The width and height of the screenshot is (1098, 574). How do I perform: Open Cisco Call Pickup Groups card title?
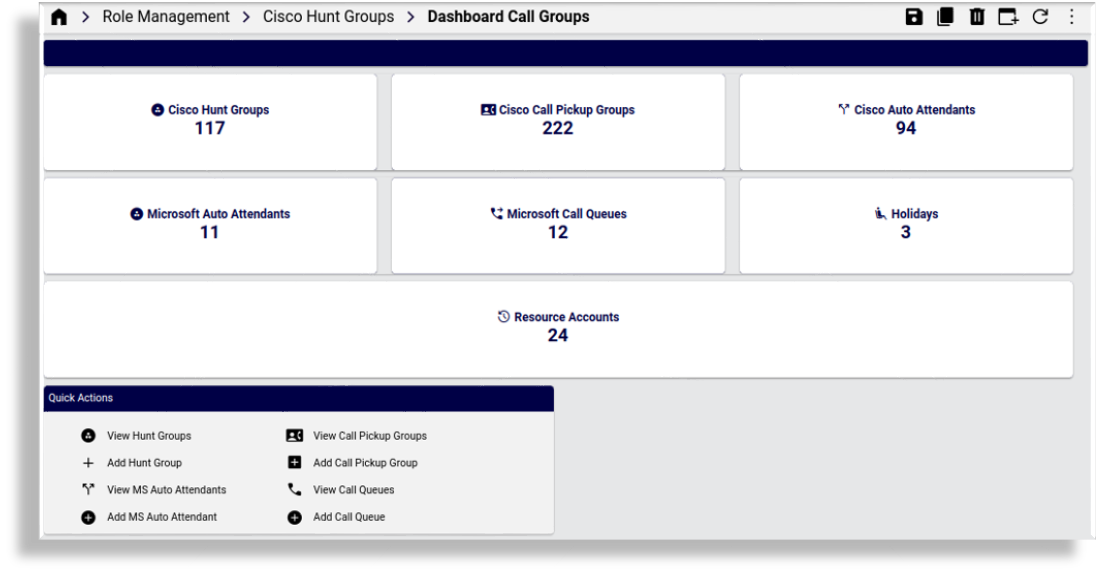(x=567, y=110)
